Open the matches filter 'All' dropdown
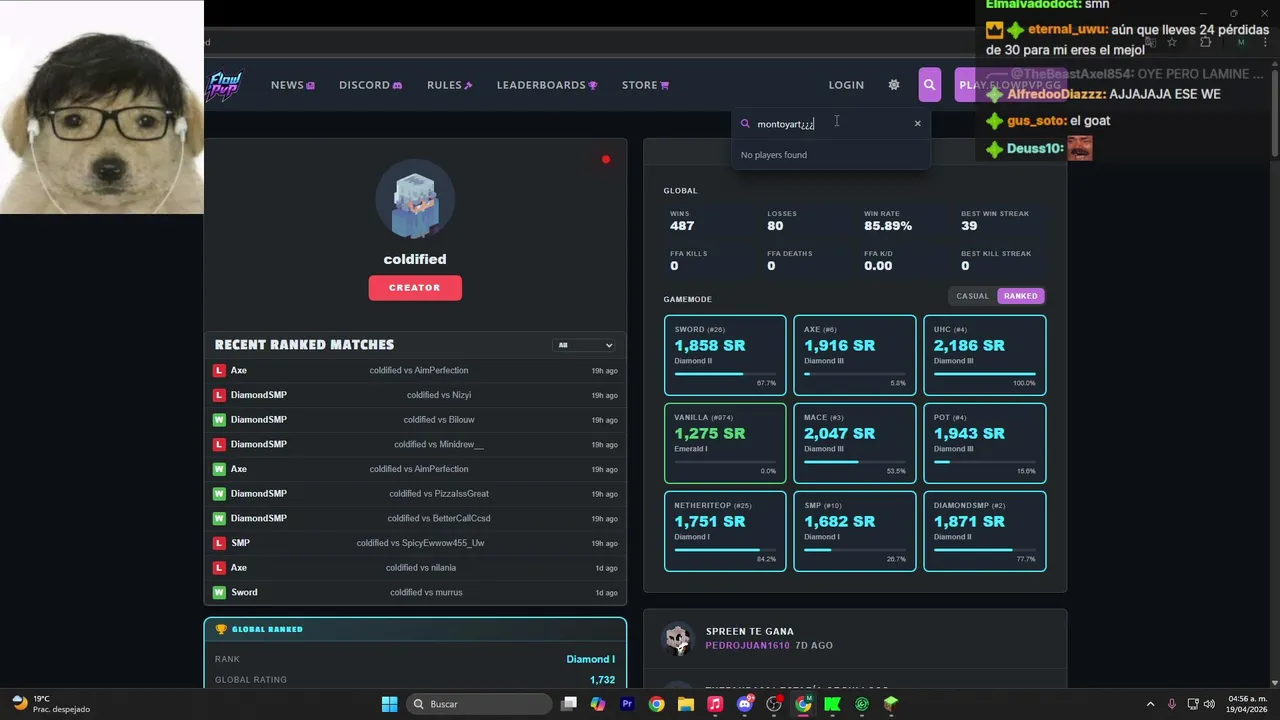 (x=585, y=345)
